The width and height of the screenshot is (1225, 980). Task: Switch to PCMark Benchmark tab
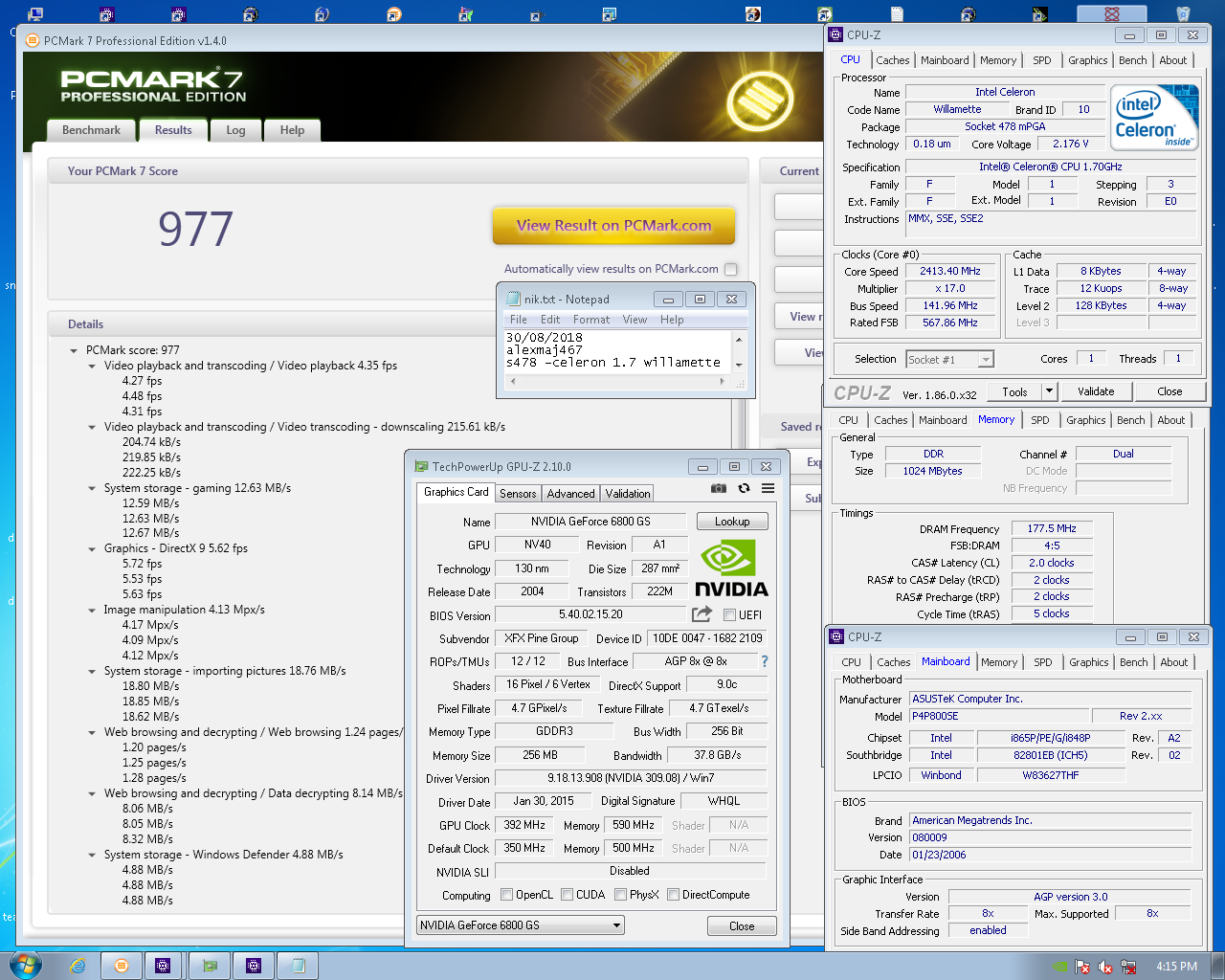91,130
